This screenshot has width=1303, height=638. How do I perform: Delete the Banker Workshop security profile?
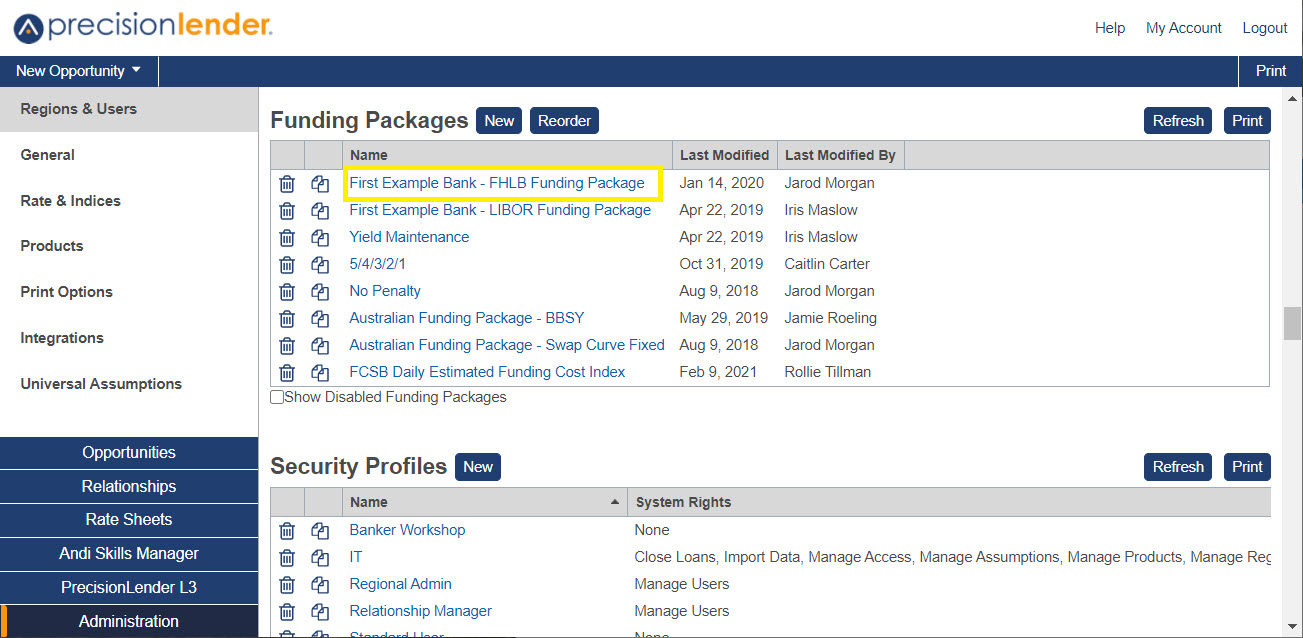(x=287, y=530)
